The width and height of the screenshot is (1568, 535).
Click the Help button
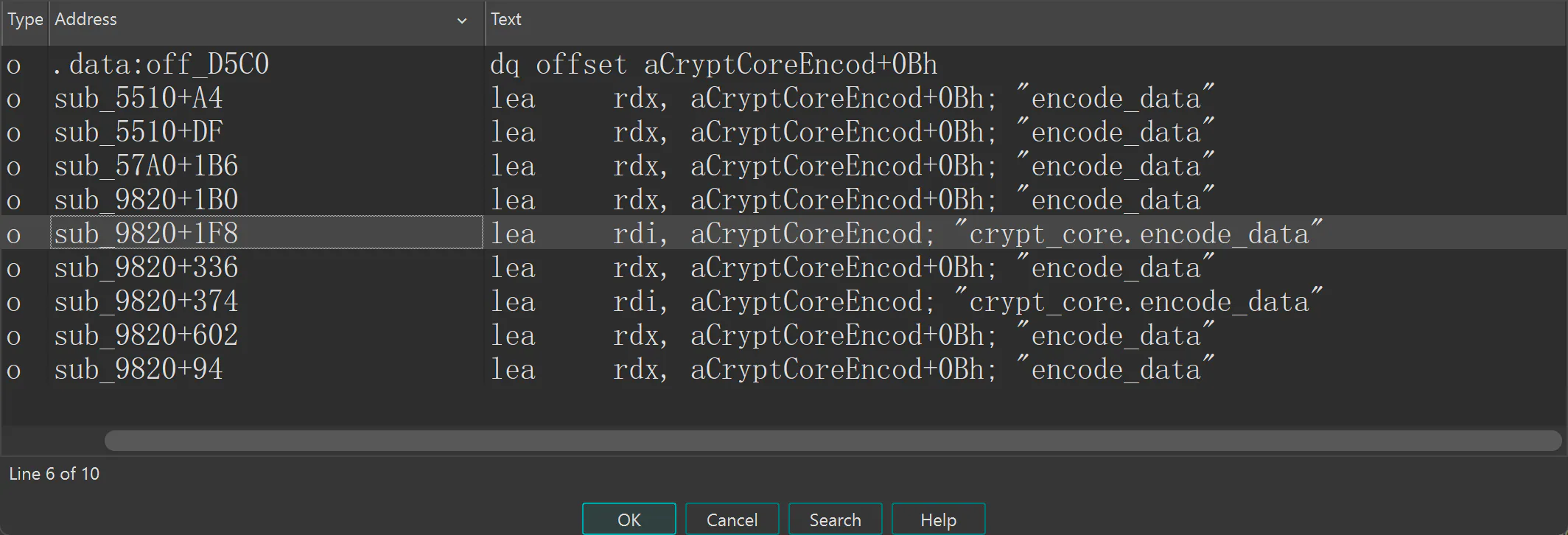pyautogui.click(x=938, y=519)
